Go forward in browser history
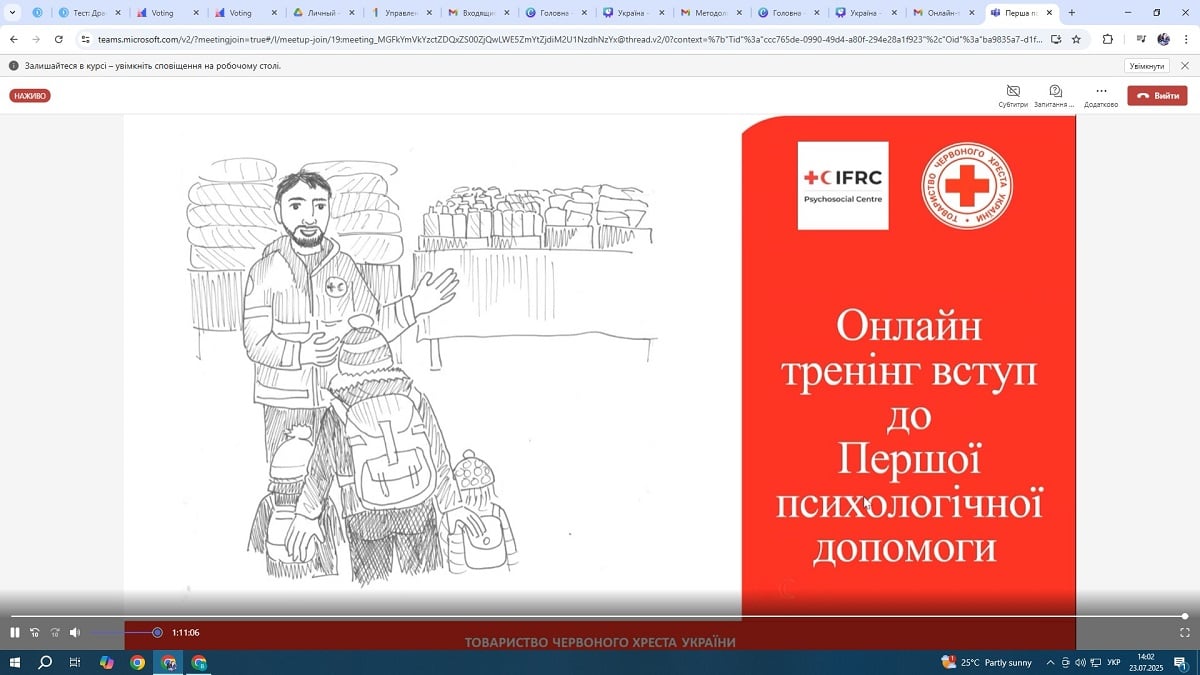 37,39
